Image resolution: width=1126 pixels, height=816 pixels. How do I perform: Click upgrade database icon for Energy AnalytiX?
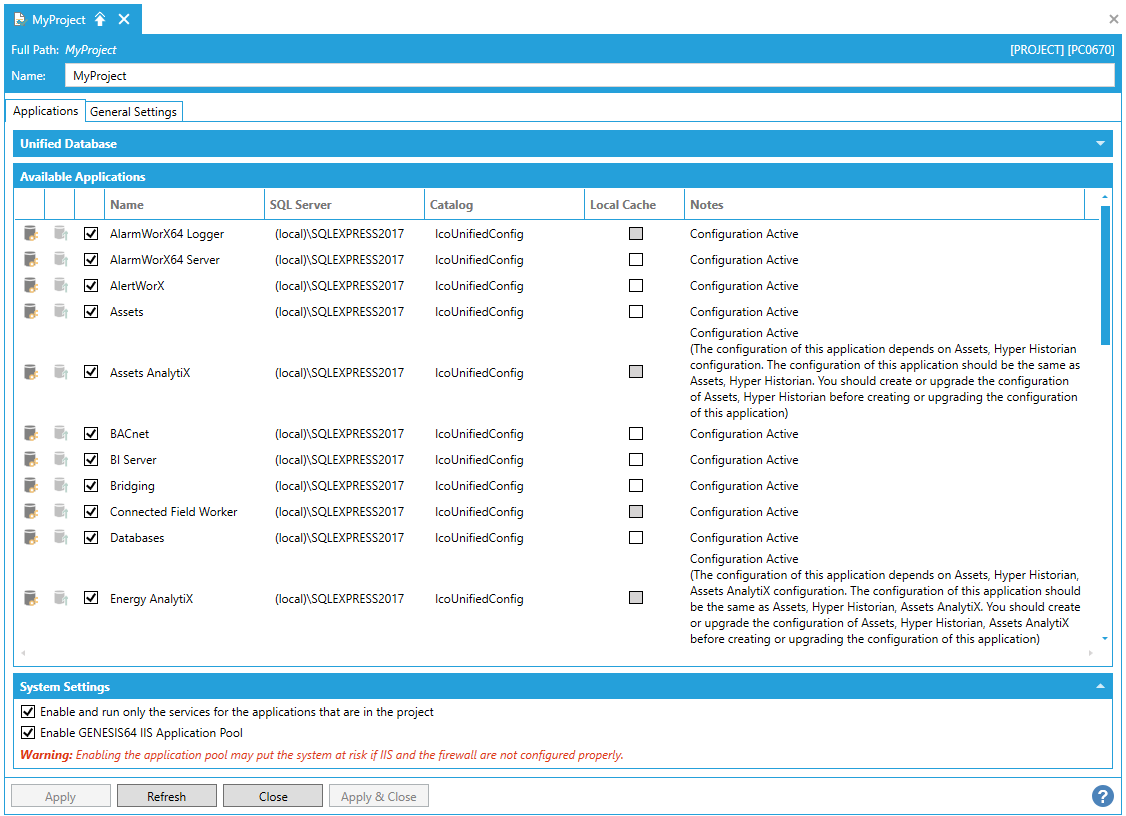point(61,598)
